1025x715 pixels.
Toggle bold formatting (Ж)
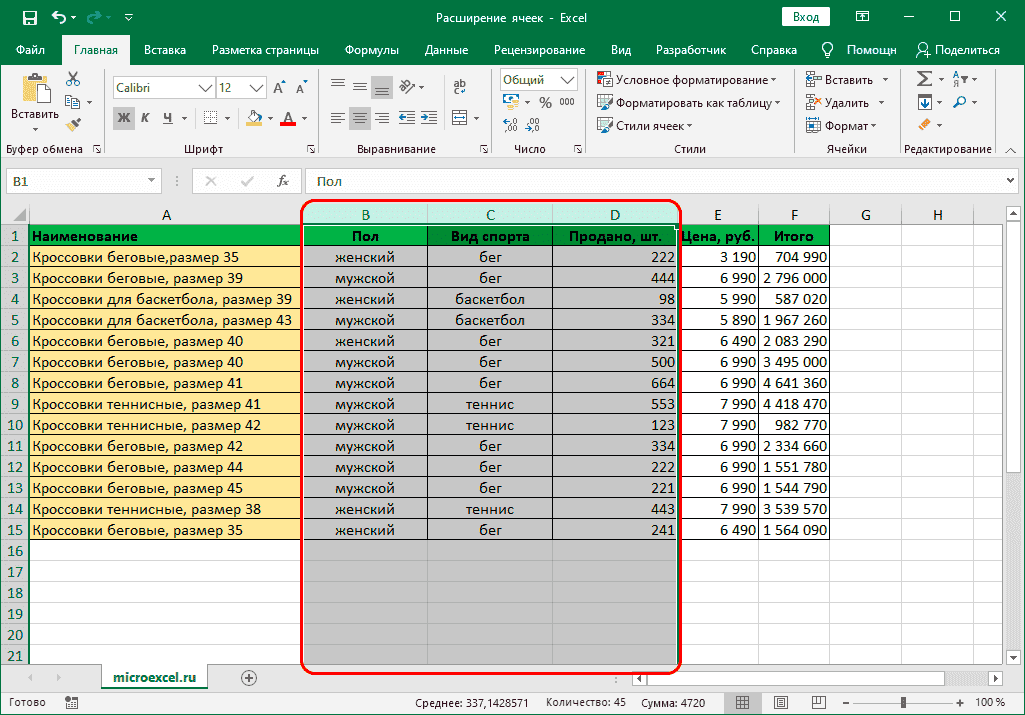124,118
